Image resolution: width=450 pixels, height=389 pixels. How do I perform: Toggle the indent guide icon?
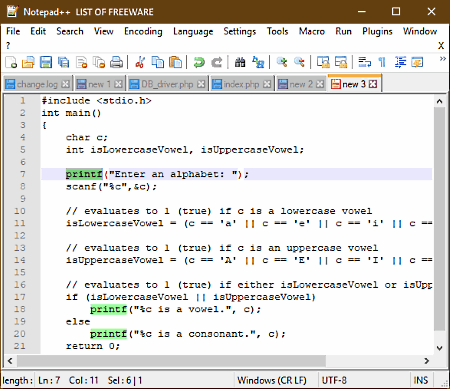click(x=400, y=62)
